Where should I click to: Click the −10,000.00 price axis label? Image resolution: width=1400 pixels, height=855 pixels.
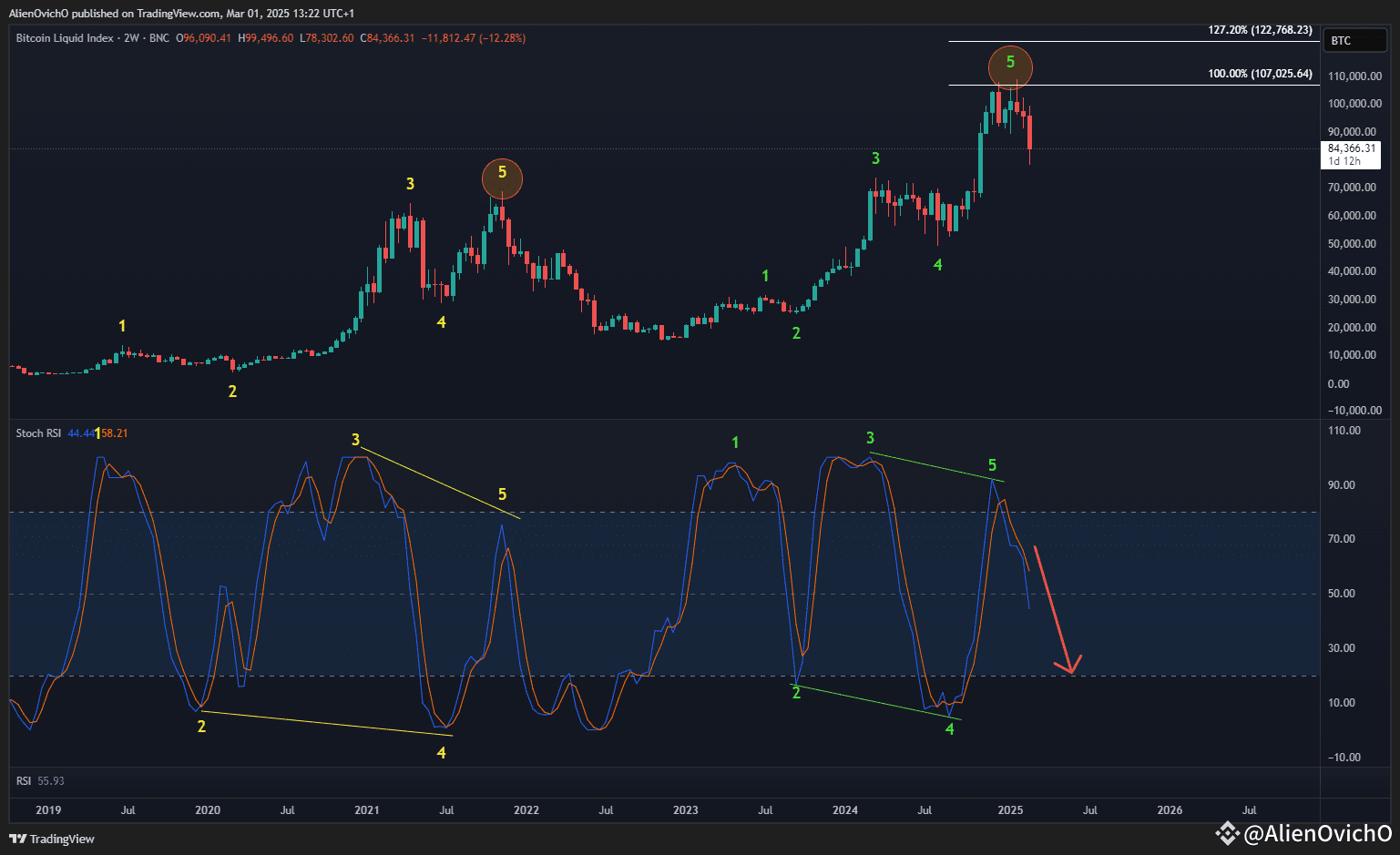pyautogui.click(x=1354, y=411)
